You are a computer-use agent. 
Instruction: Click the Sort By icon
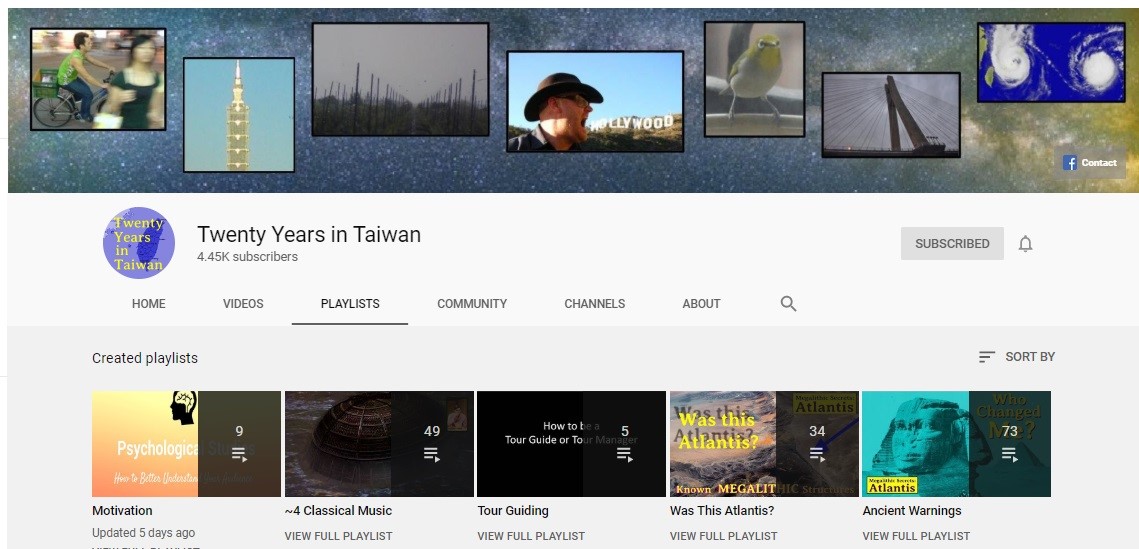pos(986,357)
